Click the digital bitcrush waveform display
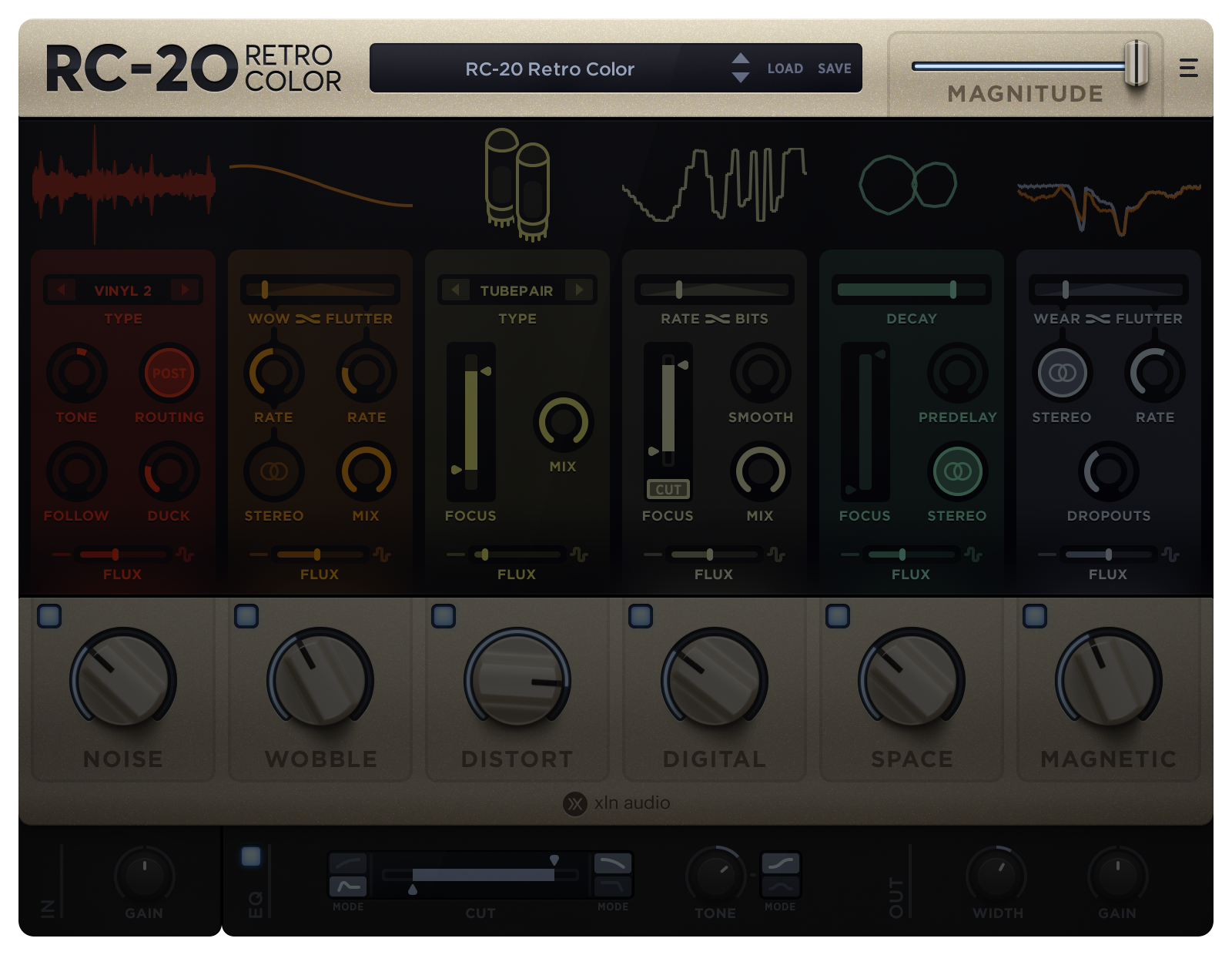The height and width of the screenshot is (955, 1232). pyautogui.click(x=715, y=185)
